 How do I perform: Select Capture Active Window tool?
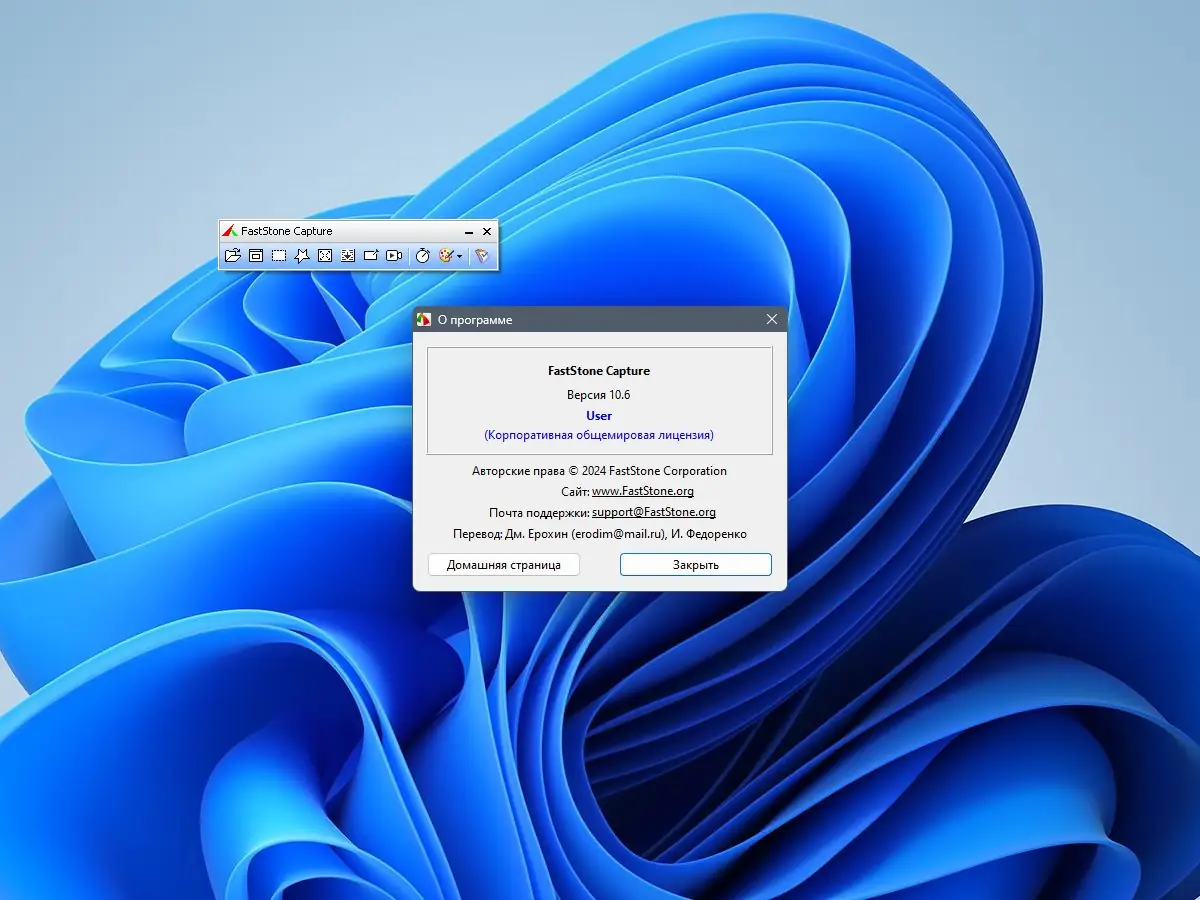click(x=256, y=256)
